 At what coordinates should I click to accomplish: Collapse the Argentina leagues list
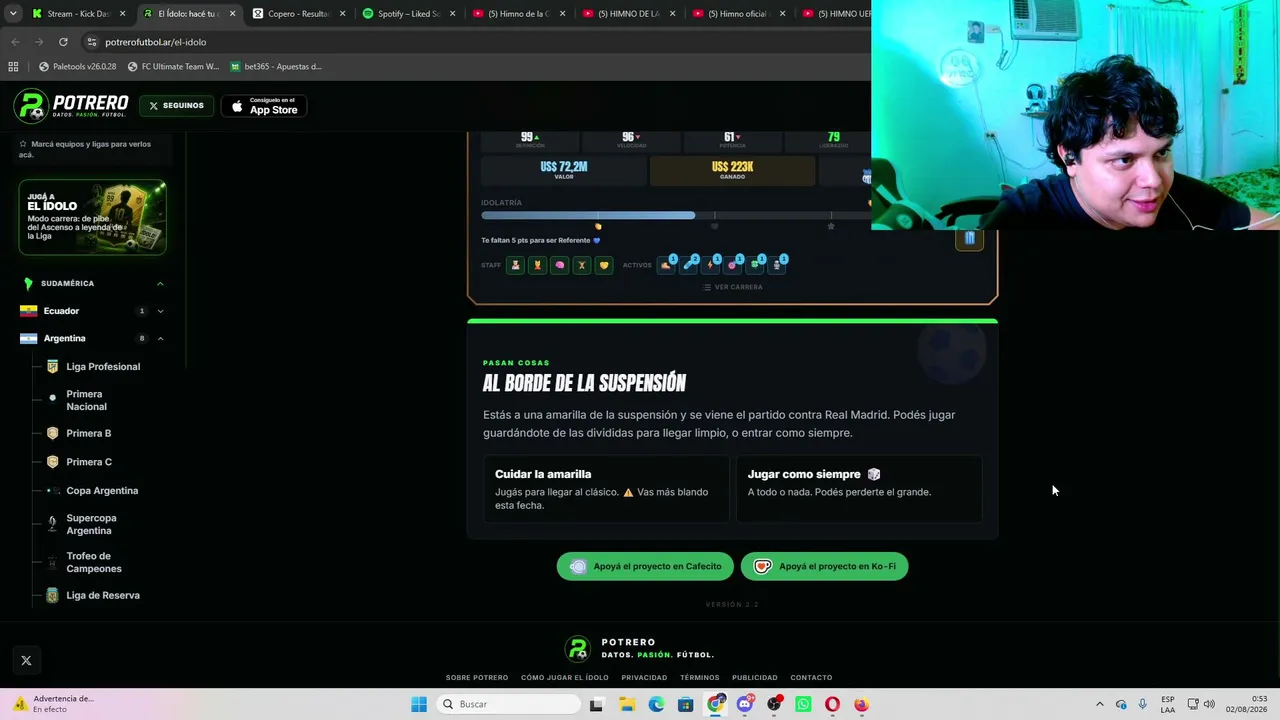tap(160, 338)
